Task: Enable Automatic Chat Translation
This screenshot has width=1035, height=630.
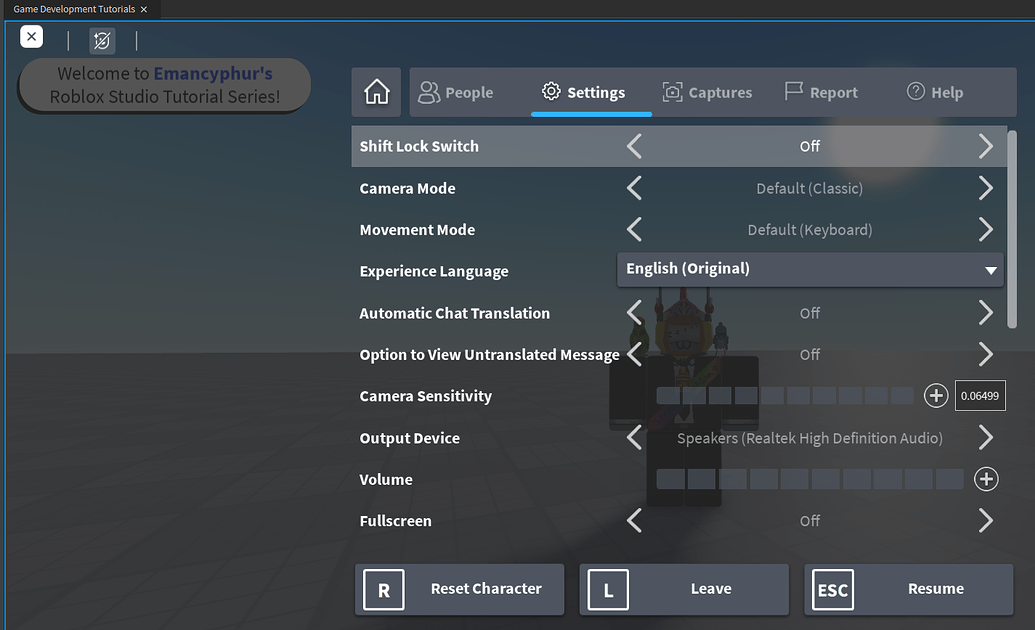Action: coord(986,313)
